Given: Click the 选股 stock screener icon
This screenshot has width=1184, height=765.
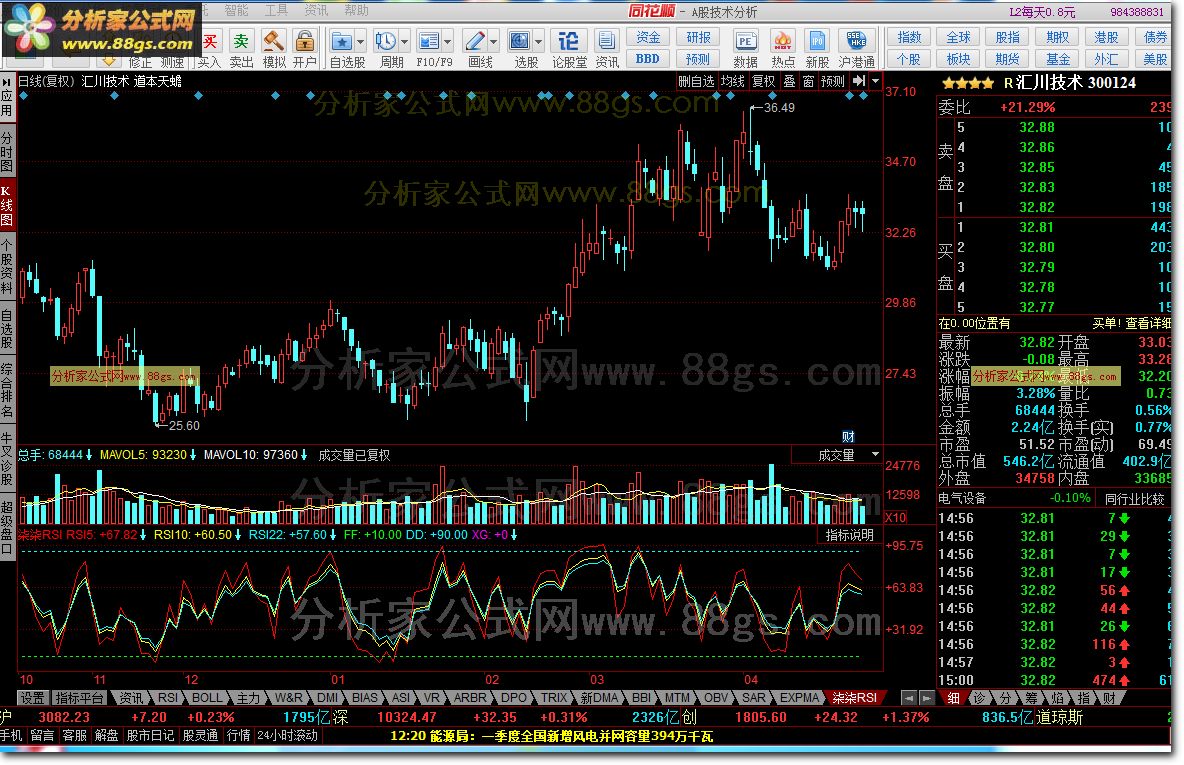Looking at the screenshot, I should (520, 42).
